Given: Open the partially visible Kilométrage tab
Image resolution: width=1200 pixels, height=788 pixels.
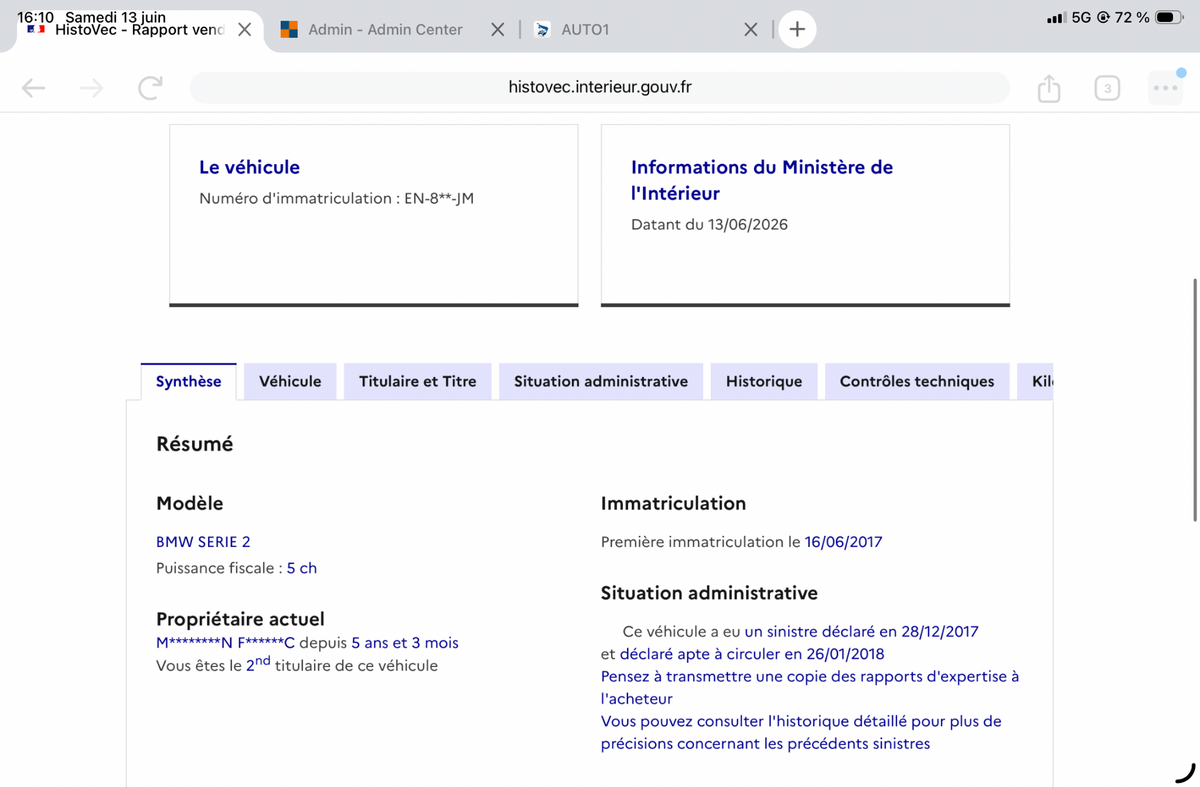Looking at the screenshot, I should tap(1036, 381).
